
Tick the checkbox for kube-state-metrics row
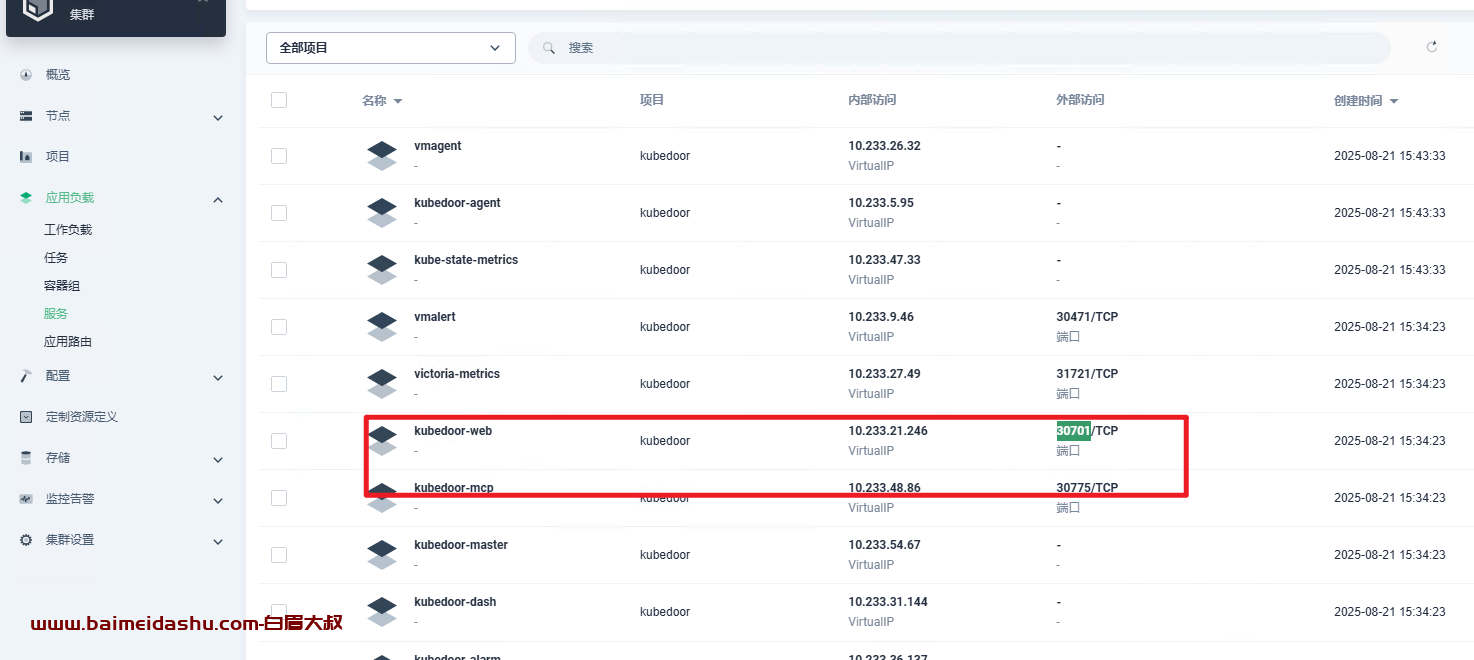tap(279, 270)
